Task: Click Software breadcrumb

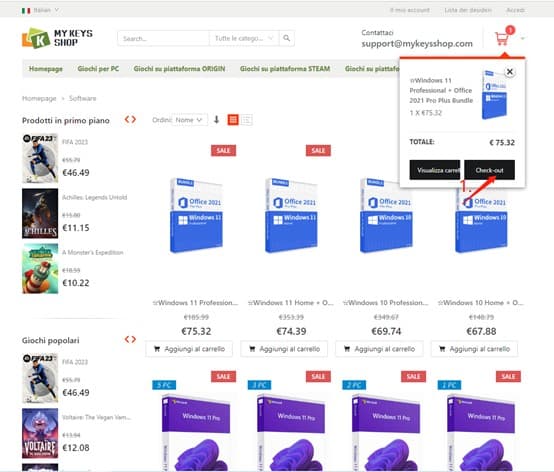Action: (82, 98)
